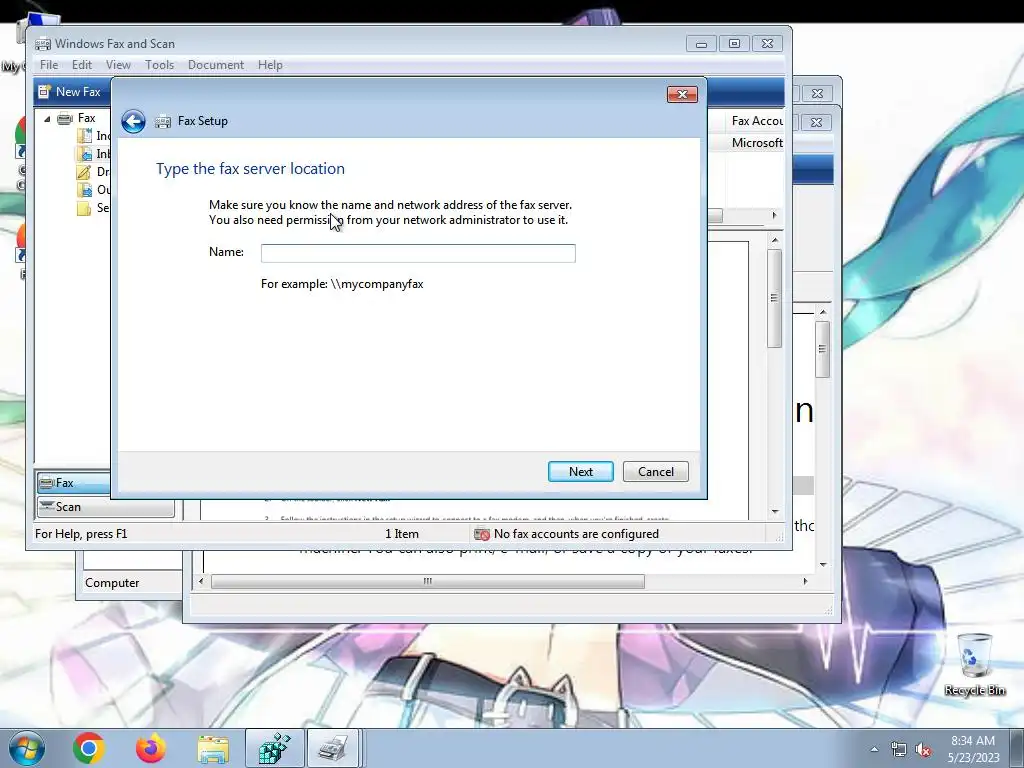Switch to Fax and Scan taskbar icon
The width and height of the screenshot is (1024, 768).
click(x=334, y=748)
